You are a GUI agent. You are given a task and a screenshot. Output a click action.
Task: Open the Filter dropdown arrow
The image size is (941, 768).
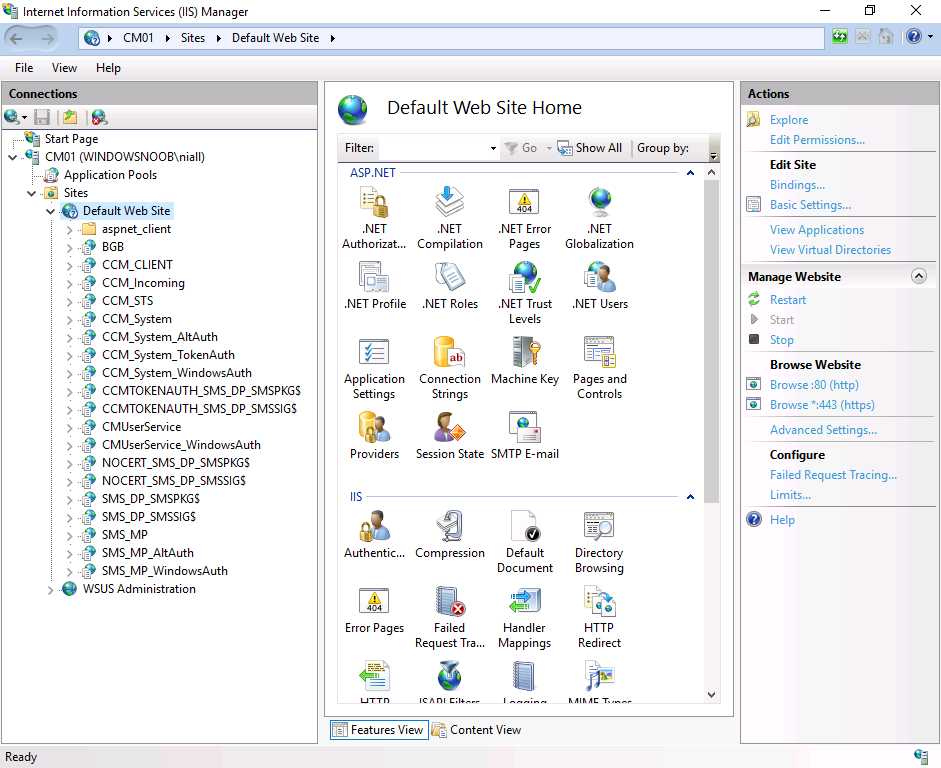point(493,148)
